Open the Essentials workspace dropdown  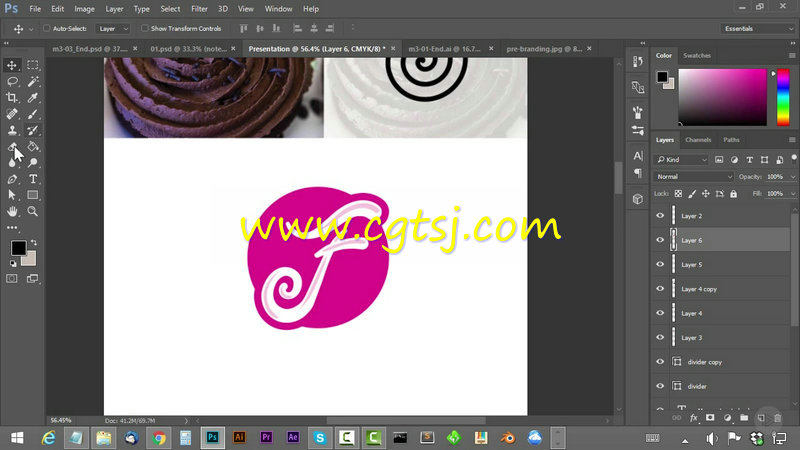point(758,29)
